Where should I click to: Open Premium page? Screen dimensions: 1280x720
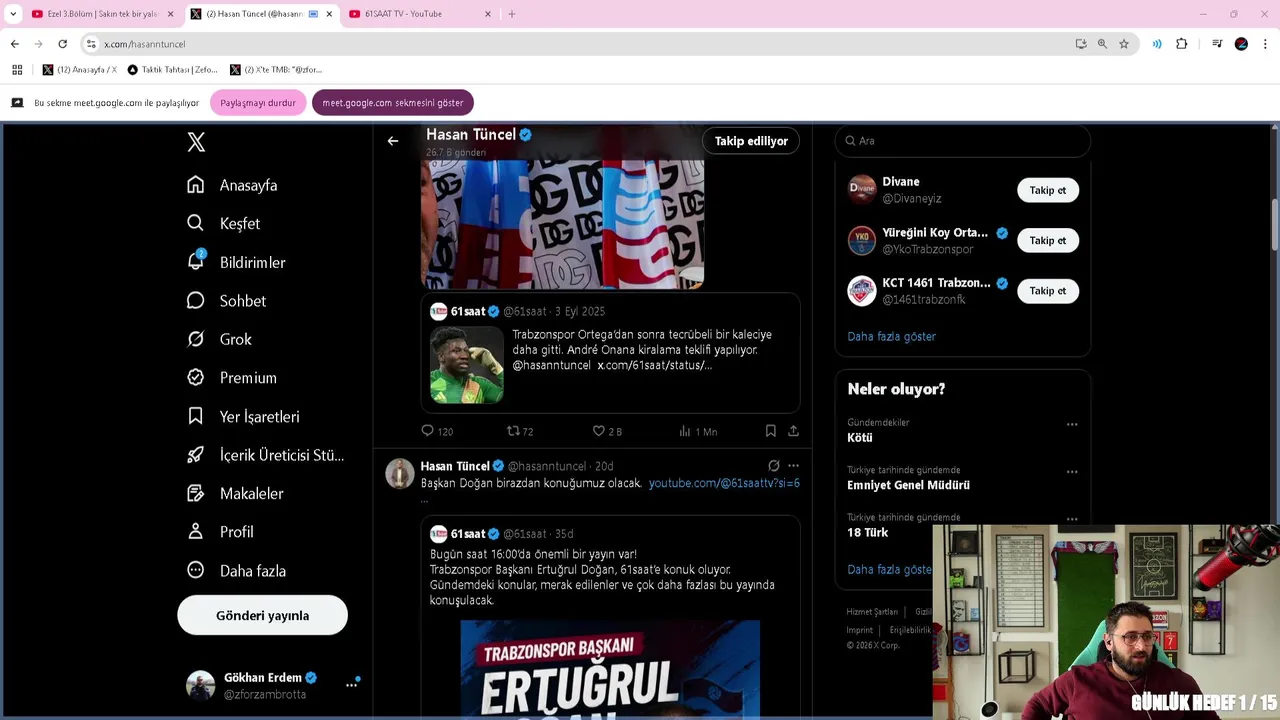coord(232,377)
